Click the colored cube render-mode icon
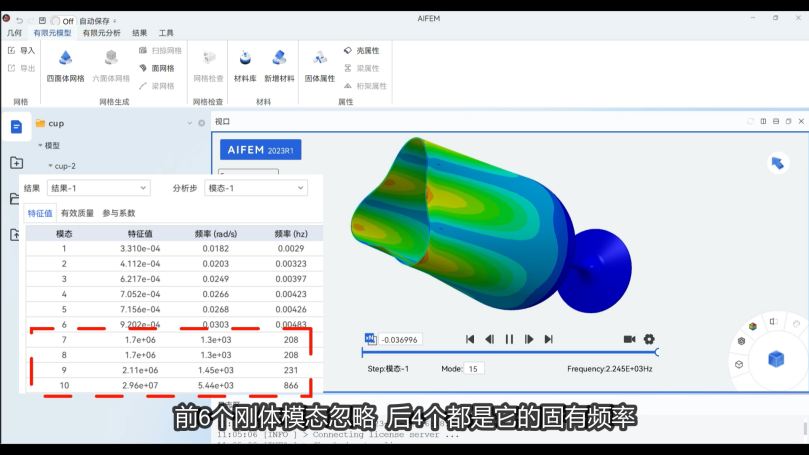This screenshot has height=455, width=809. point(753,326)
